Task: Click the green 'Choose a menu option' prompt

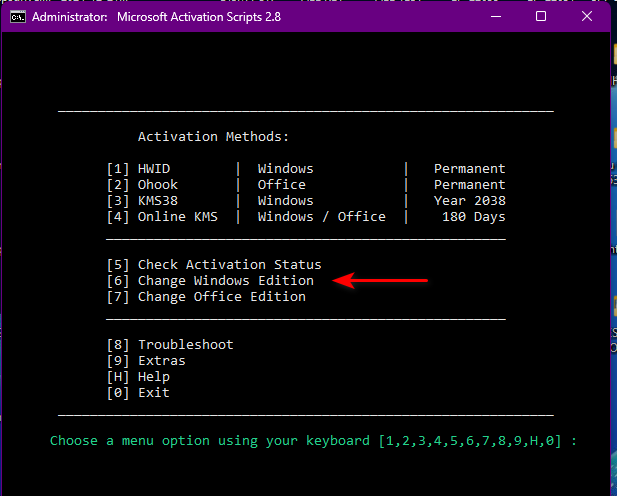Action: [313, 440]
